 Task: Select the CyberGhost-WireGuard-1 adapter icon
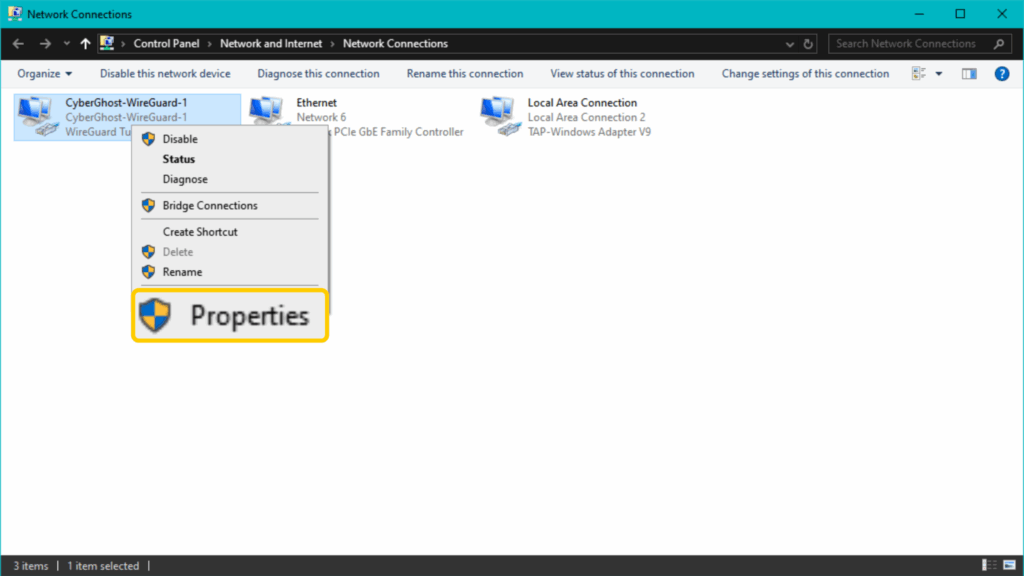pyautogui.click(x=37, y=116)
